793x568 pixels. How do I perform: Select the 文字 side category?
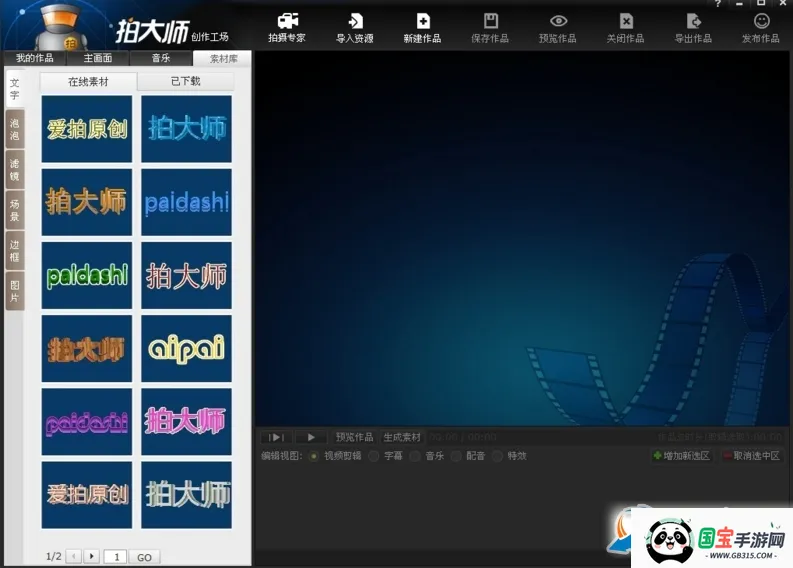(15, 89)
